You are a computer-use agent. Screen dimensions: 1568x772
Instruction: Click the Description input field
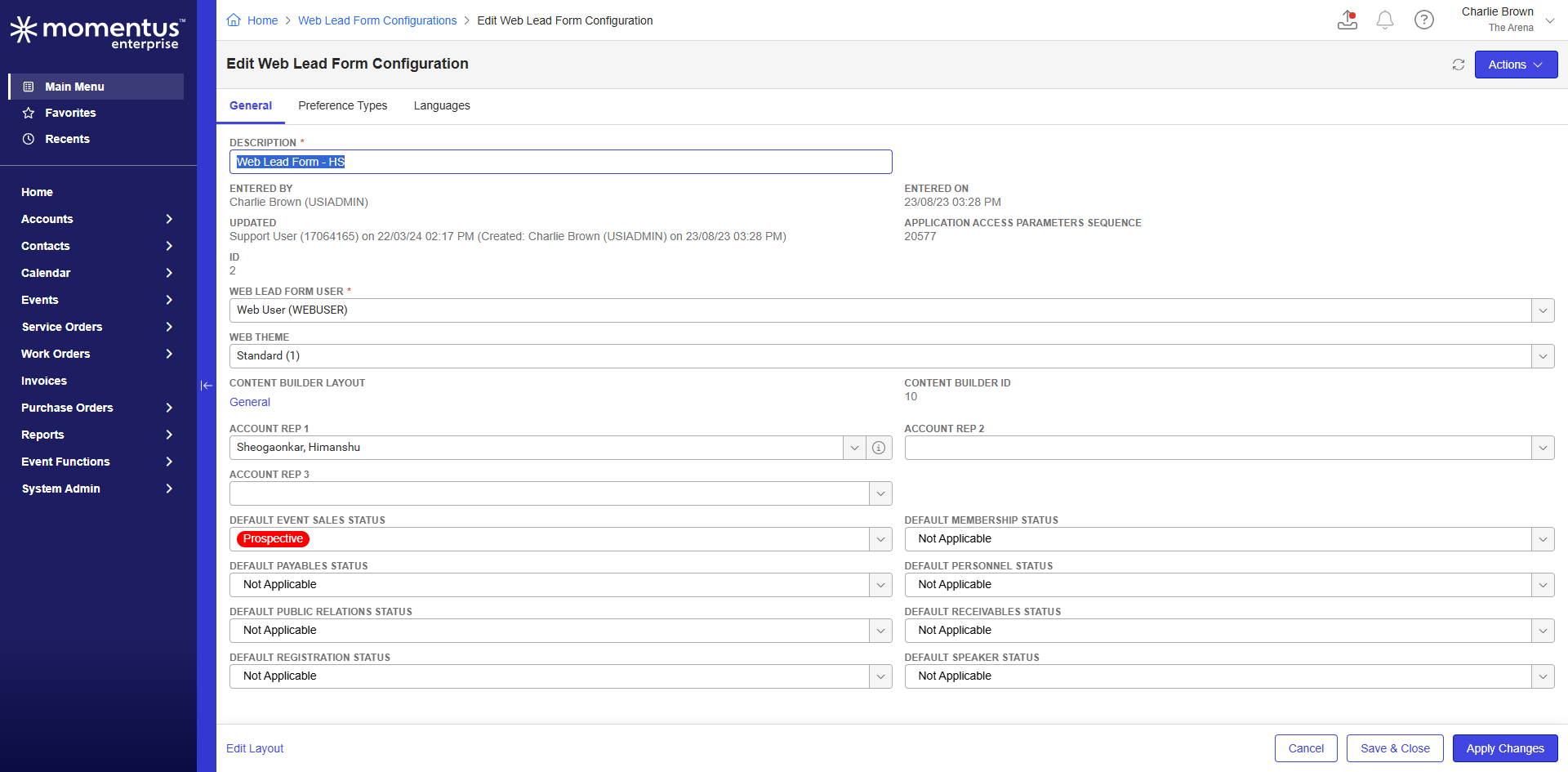[560, 162]
